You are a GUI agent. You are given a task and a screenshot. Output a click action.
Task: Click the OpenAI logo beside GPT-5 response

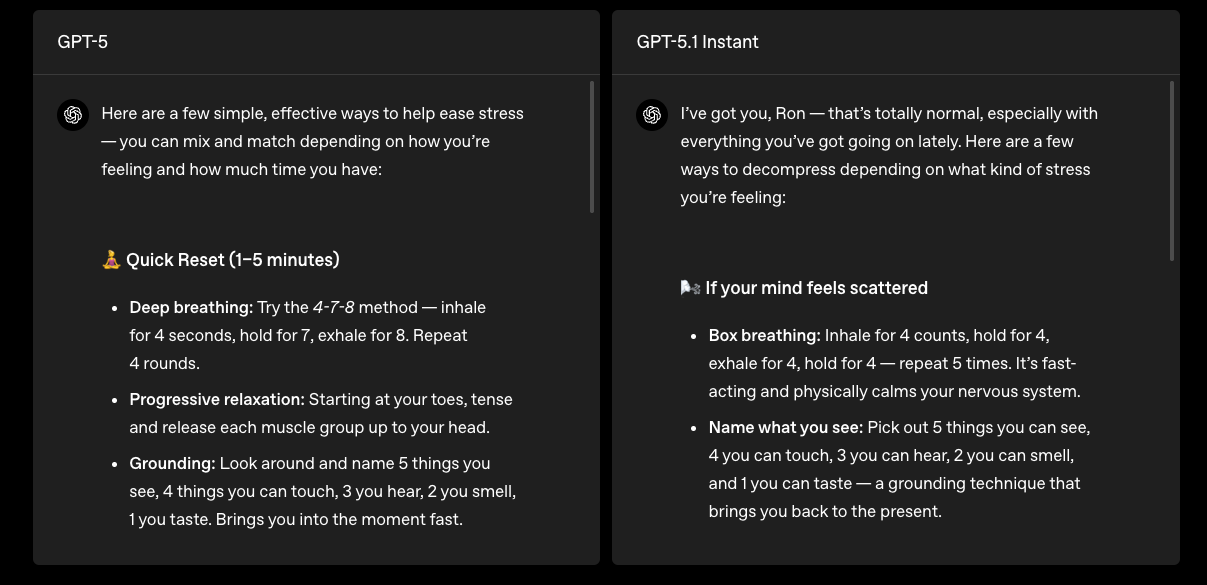click(x=73, y=115)
